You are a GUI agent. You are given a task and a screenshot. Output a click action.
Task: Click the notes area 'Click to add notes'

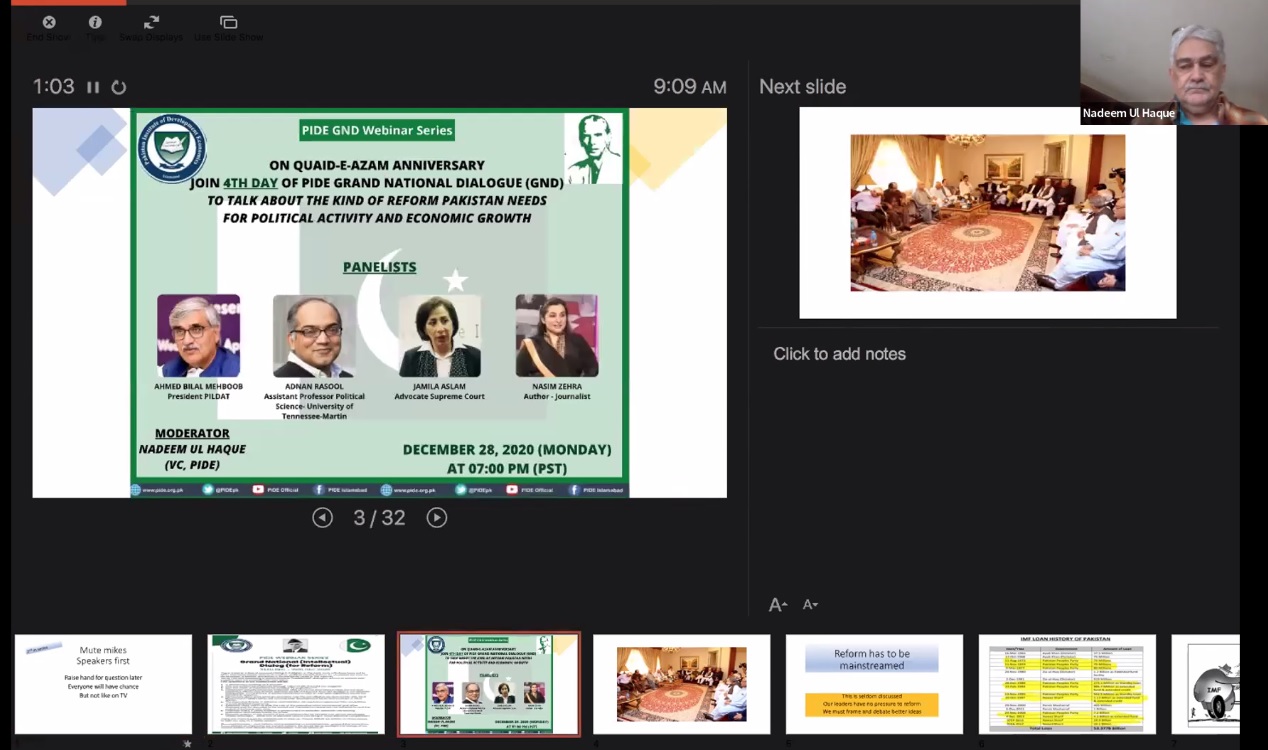click(839, 354)
